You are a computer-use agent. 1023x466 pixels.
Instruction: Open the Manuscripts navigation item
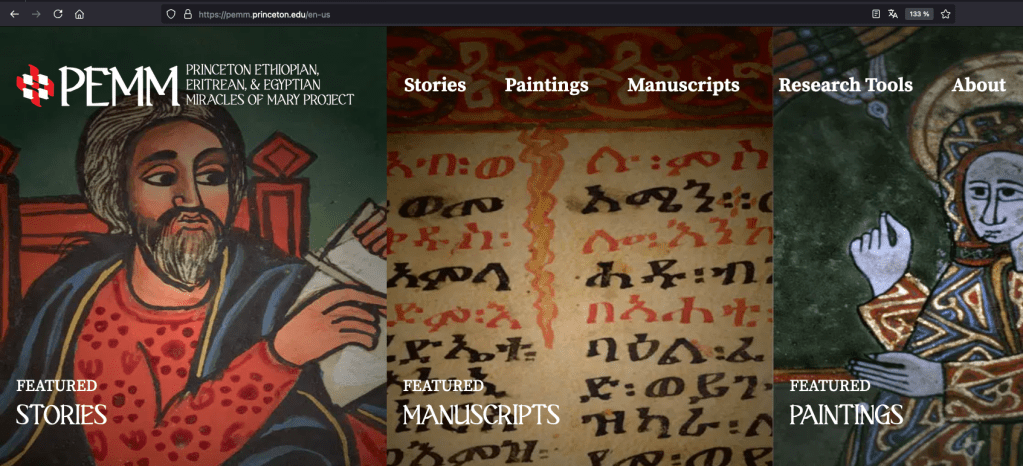click(683, 85)
